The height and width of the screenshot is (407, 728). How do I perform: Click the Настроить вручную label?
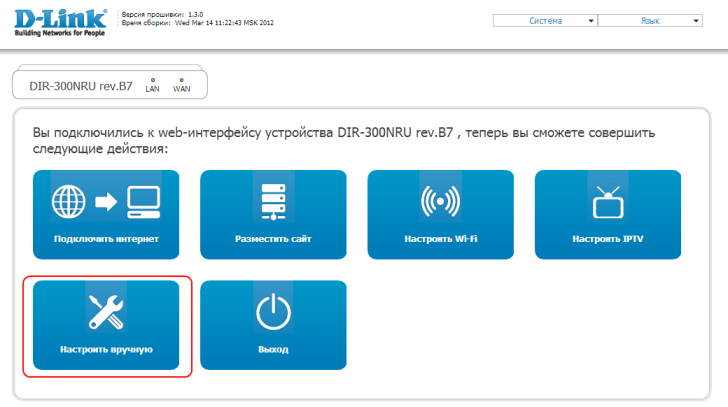tap(106, 350)
